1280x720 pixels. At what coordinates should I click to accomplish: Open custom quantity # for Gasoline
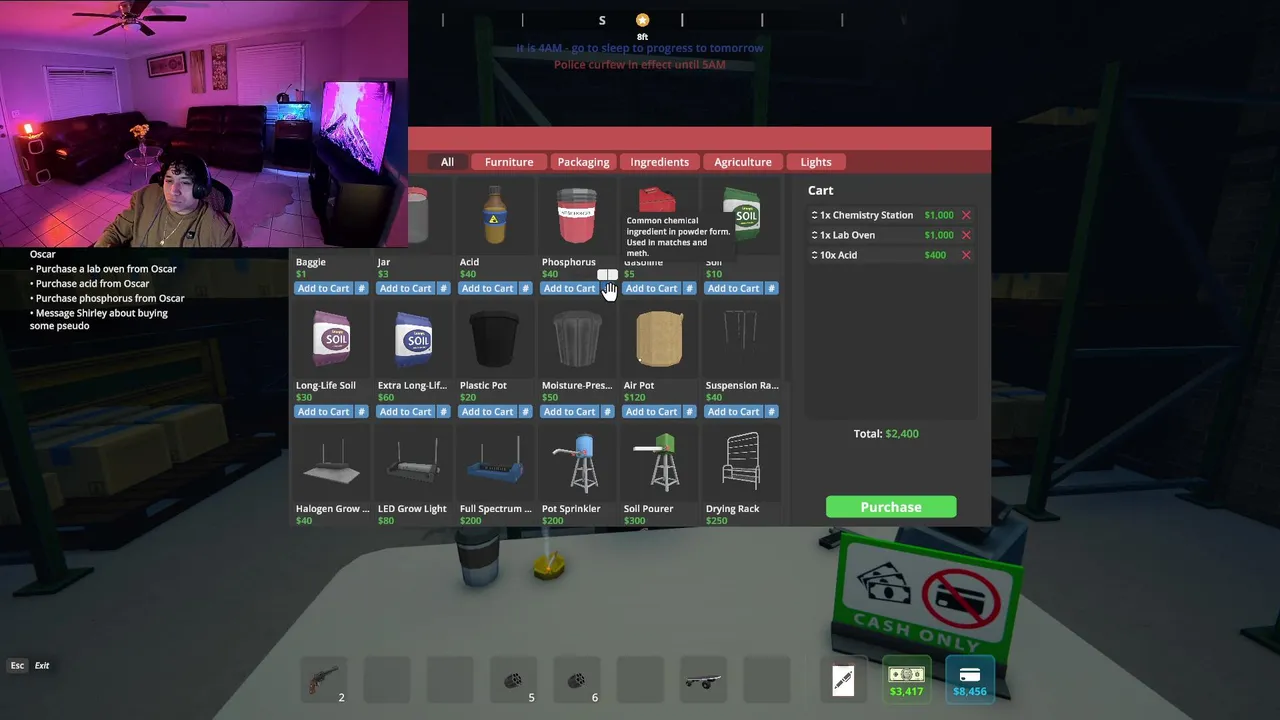pyautogui.click(x=689, y=288)
